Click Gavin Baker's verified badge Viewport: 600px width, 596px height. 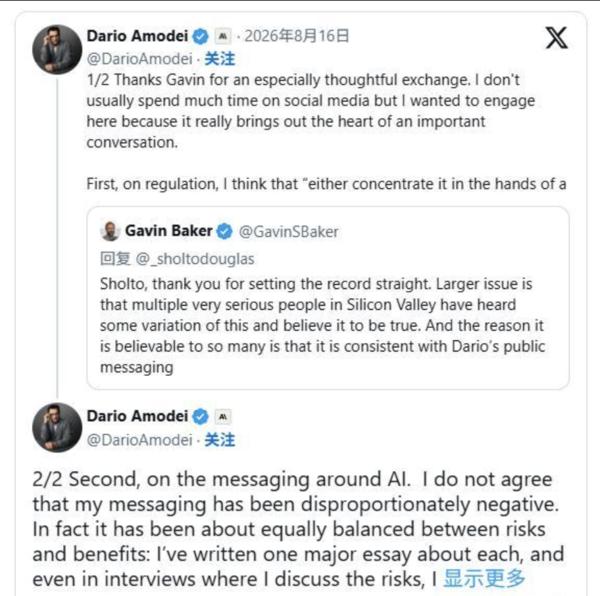[x=225, y=231]
